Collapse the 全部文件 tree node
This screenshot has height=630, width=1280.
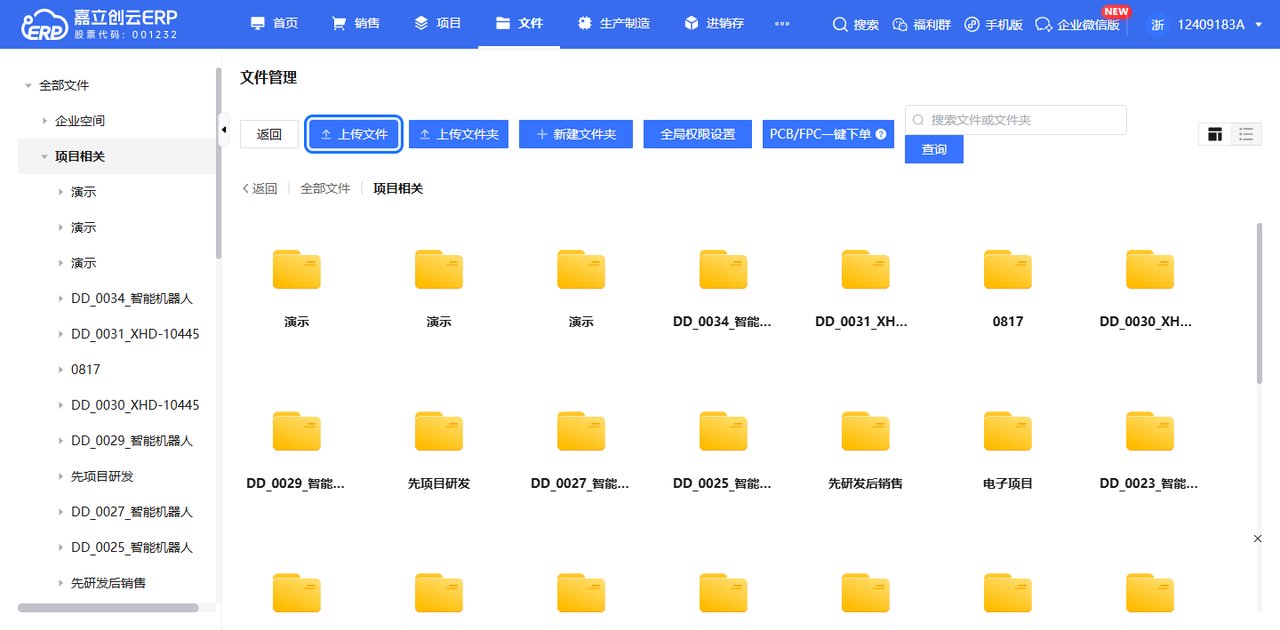28,86
